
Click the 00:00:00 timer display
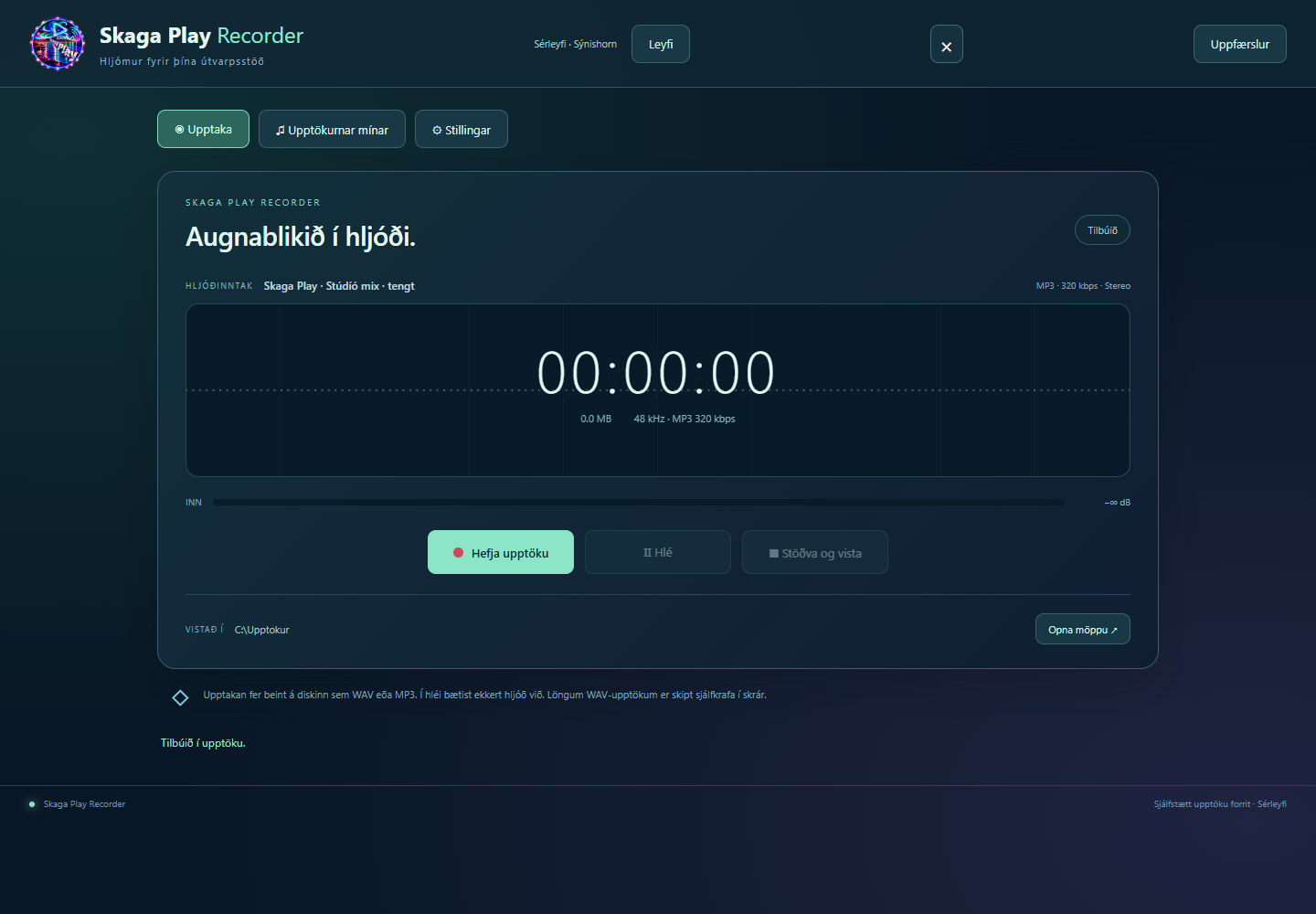tap(656, 373)
